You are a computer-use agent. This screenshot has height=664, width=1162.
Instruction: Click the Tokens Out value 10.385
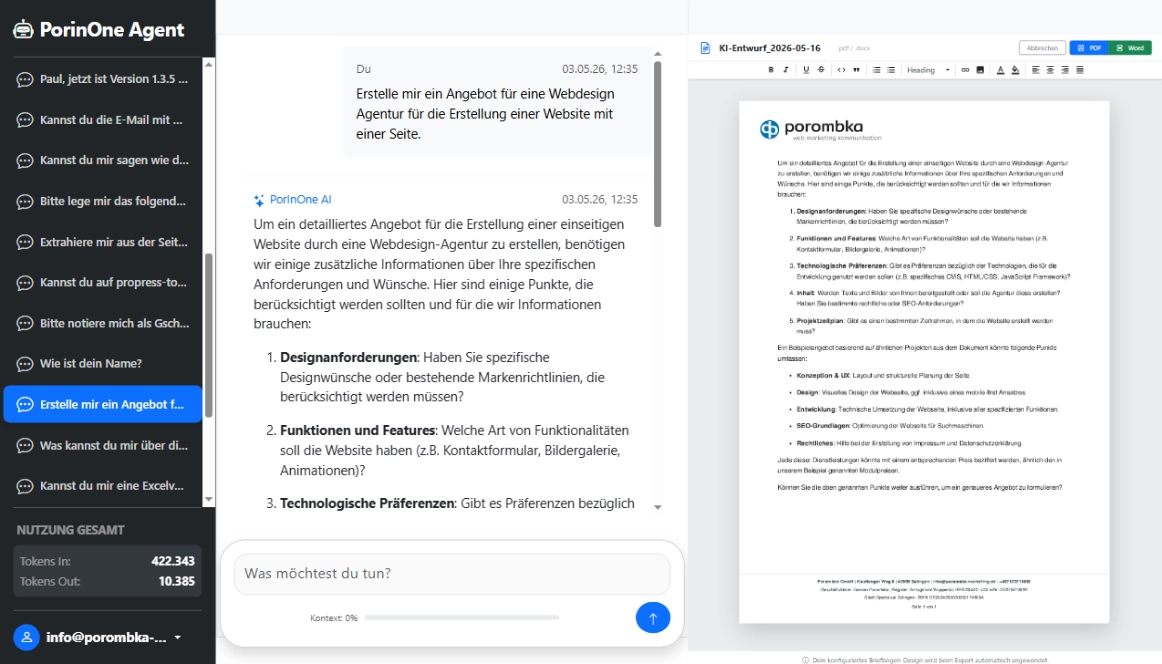[176, 581]
